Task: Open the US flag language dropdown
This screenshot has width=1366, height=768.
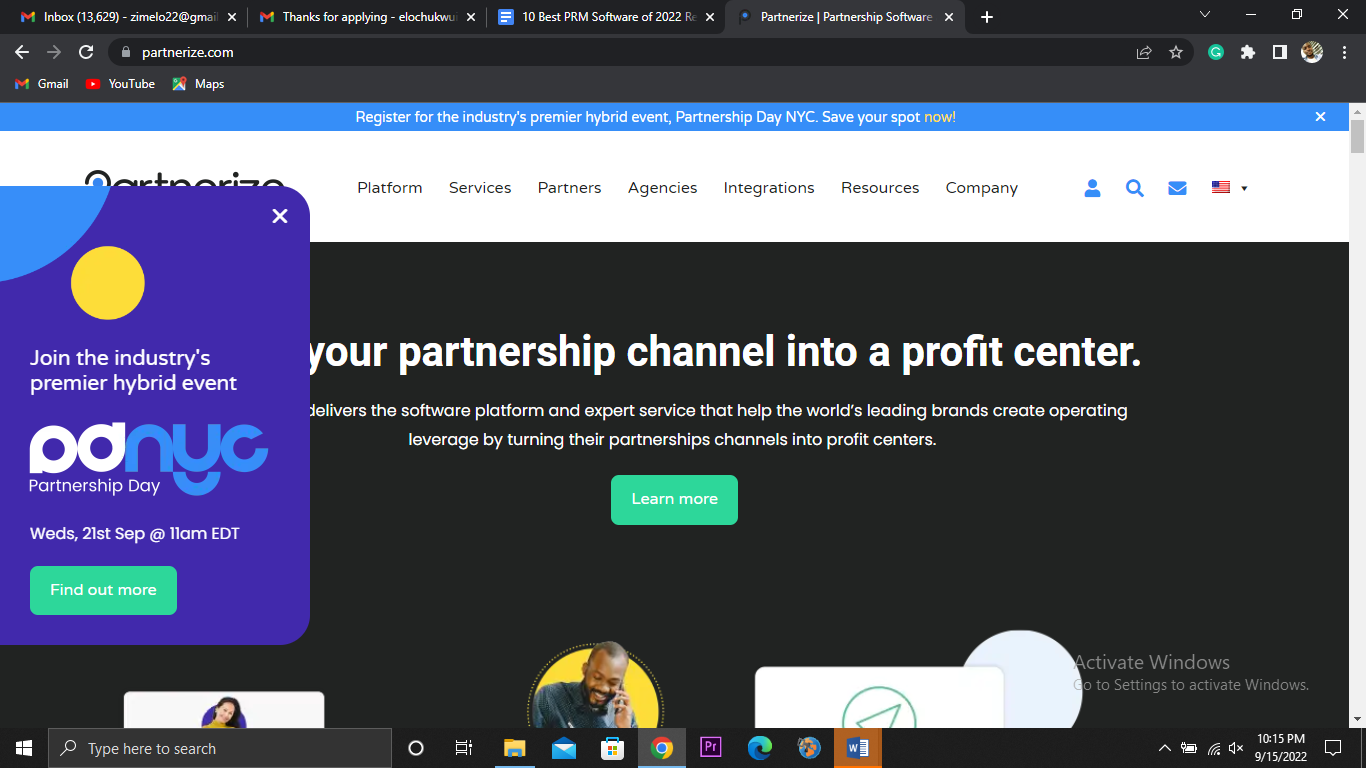Action: tap(1229, 188)
